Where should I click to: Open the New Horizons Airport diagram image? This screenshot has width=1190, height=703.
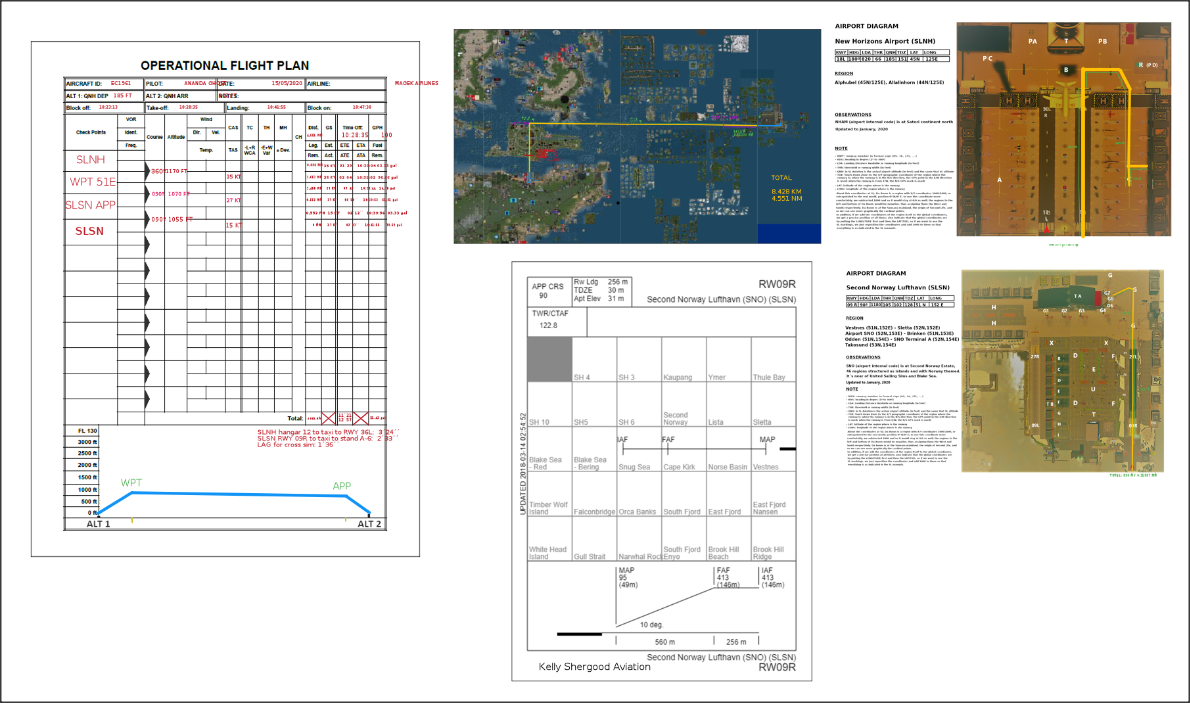point(1063,129)
